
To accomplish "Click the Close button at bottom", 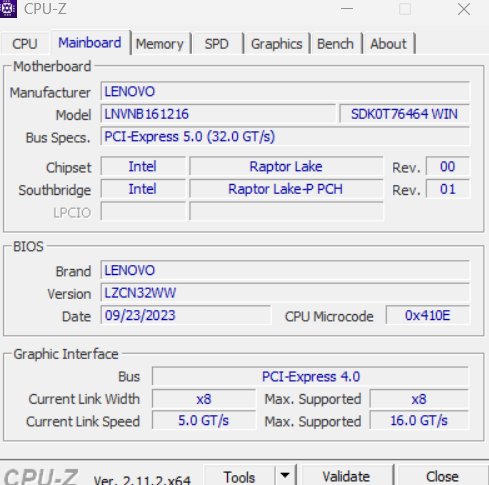I will (x=442, y=476).
